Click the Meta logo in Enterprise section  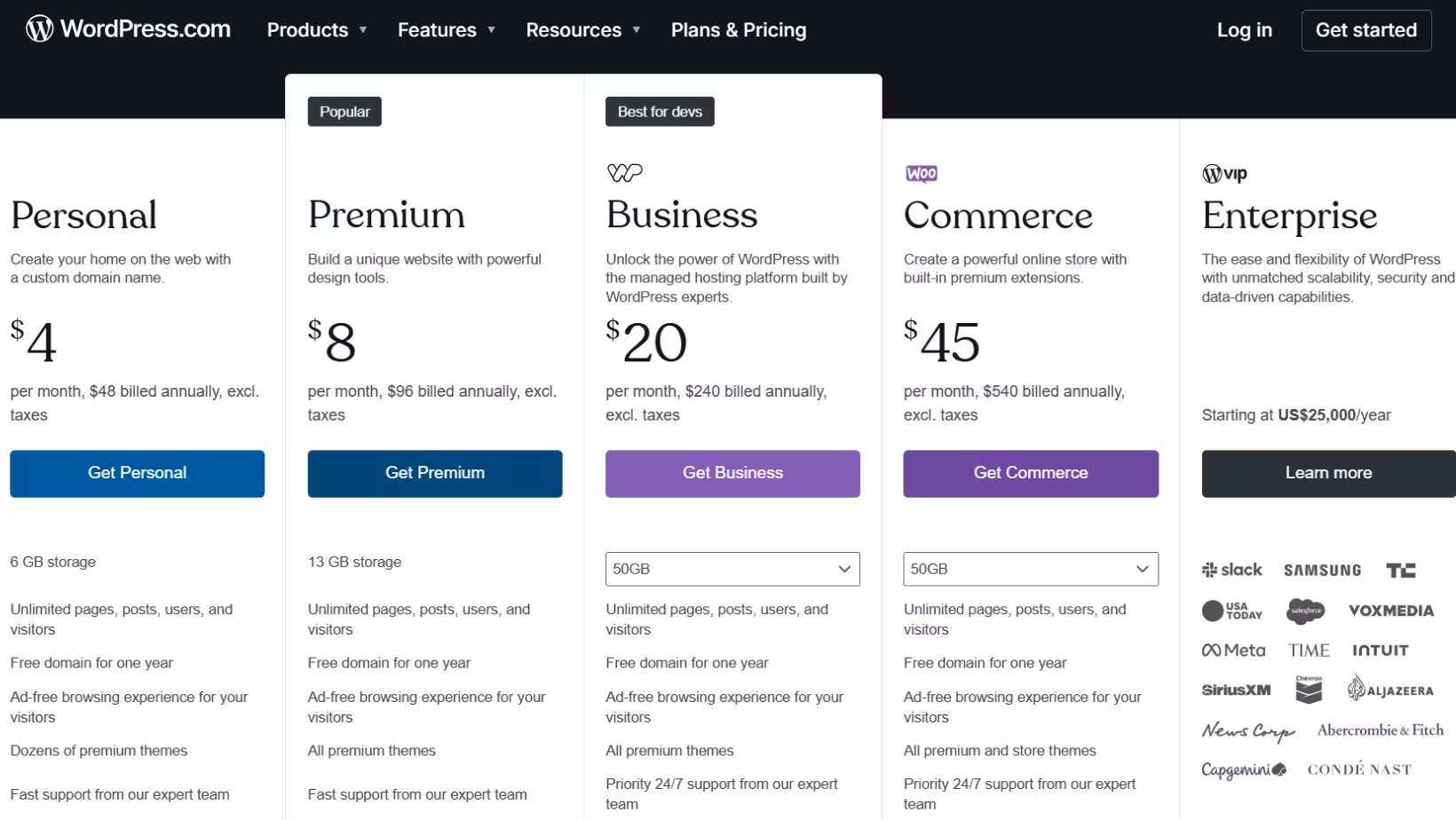point(1233,650)
